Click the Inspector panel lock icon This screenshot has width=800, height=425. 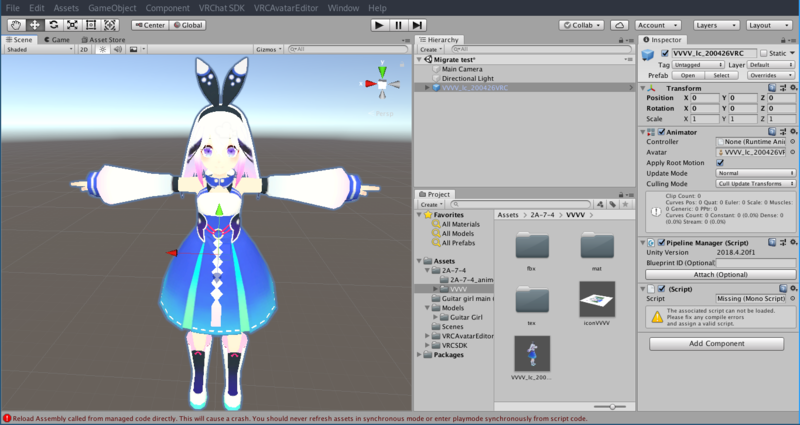click(783, 40)
